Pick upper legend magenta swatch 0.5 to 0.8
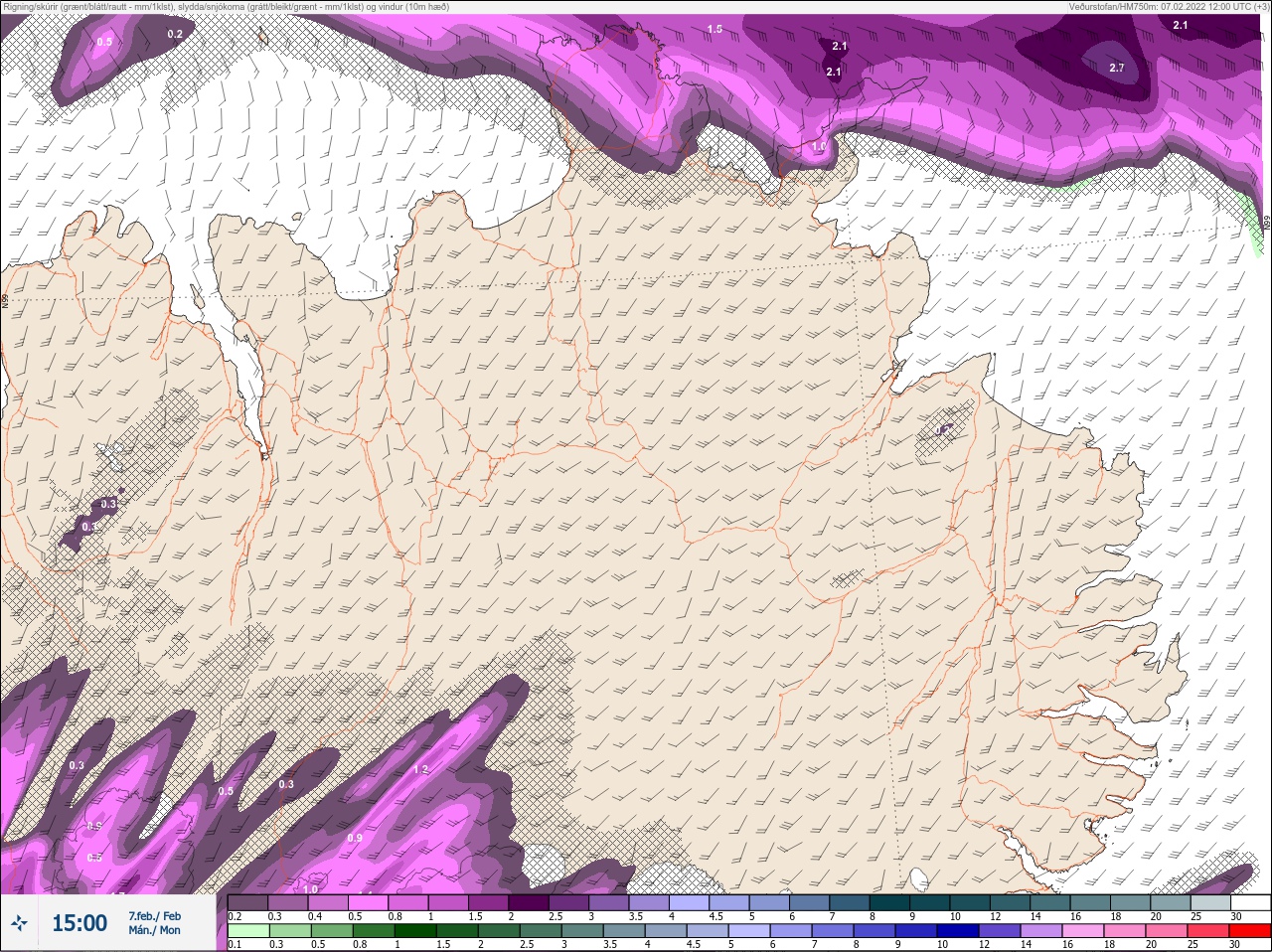 coord(369,903)
